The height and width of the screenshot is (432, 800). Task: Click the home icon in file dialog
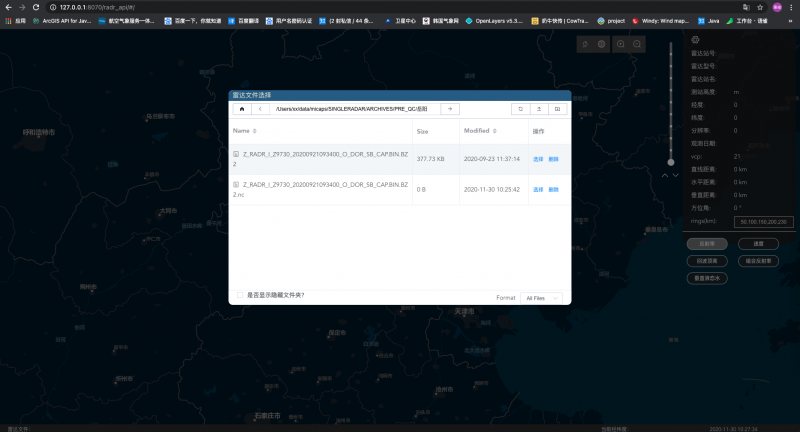click(242, 109)
